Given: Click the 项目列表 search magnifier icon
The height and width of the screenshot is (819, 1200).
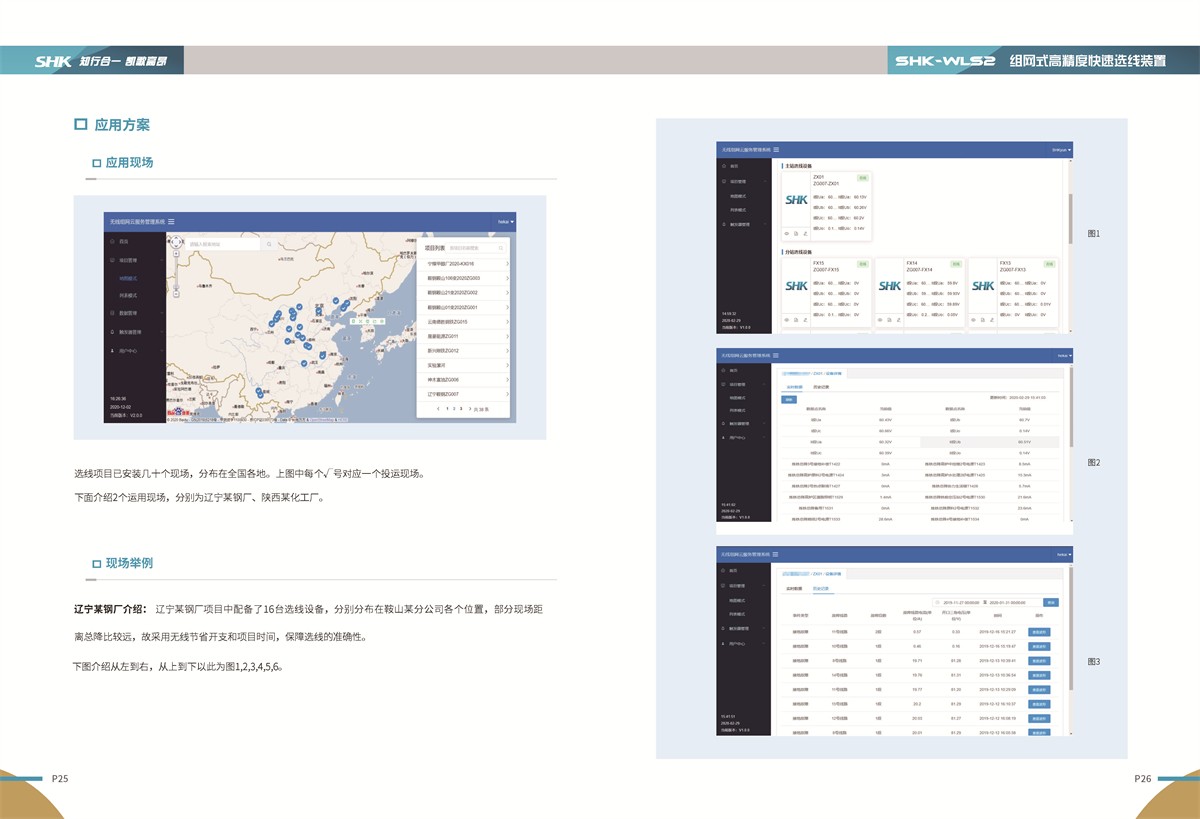Looking at the screenshot, I should pyautogui.click(x=500, y=247).
